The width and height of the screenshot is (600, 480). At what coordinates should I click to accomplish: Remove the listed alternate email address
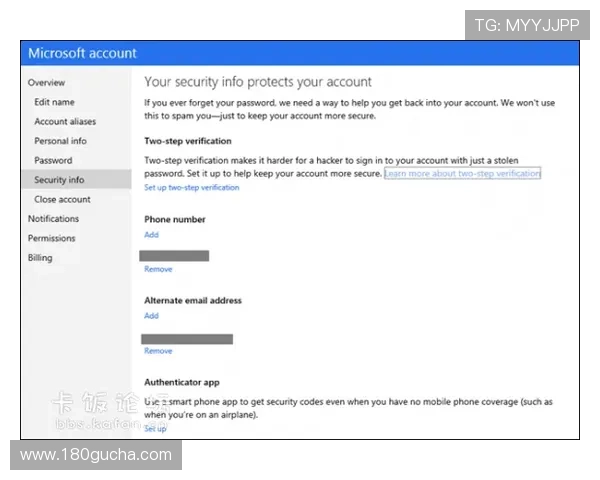coord(158,351)
